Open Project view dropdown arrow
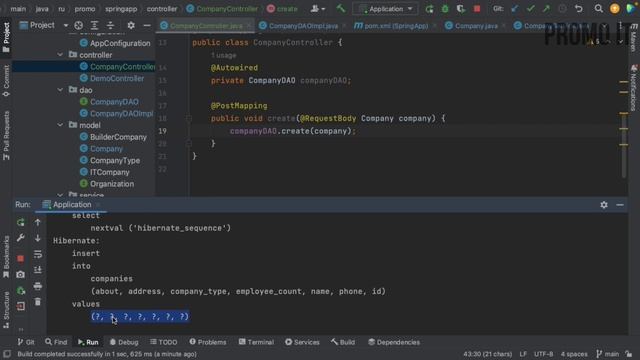This screenshot has width=640, height=360. tap(66, 25)
